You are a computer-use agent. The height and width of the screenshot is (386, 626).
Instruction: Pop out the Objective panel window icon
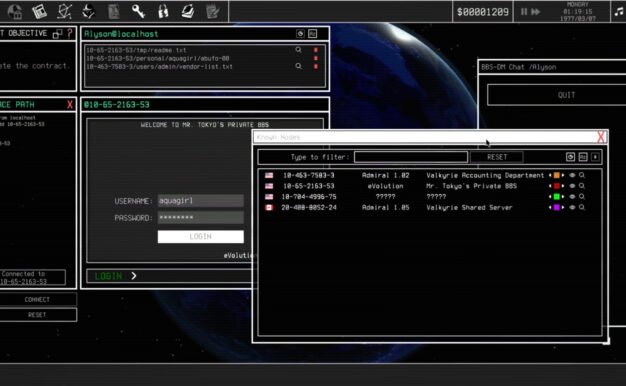click(57, 34)
